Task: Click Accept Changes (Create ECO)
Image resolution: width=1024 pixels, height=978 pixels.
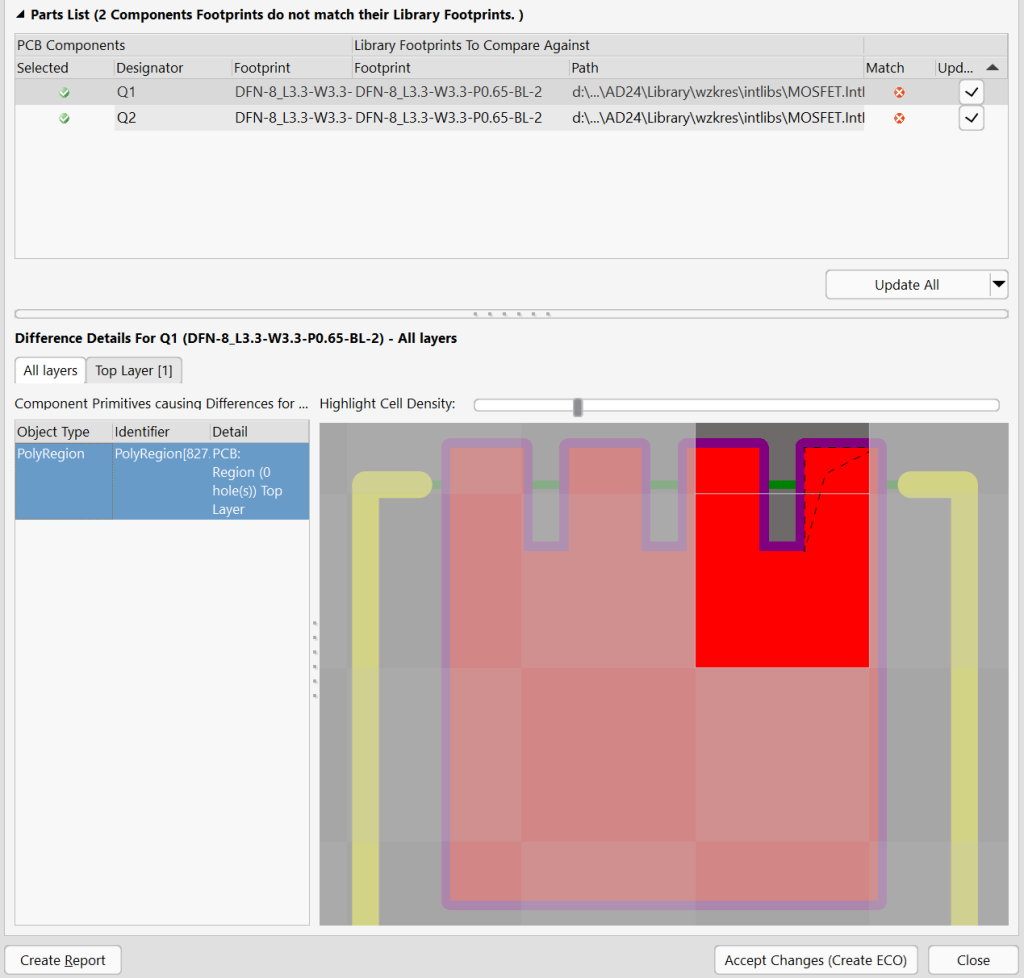Action: [x=815, y=960]
